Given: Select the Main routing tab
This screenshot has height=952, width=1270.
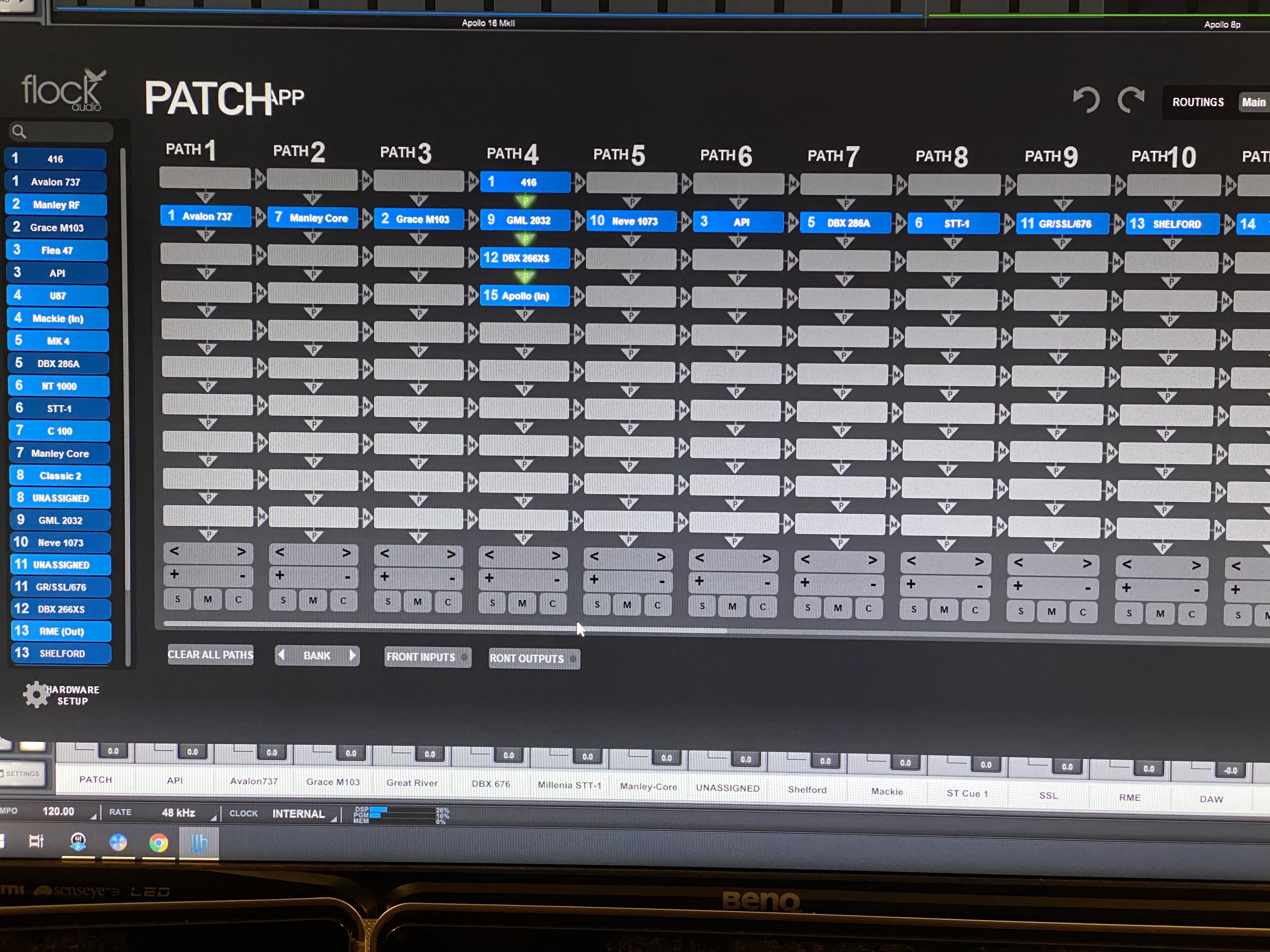Looking at the screenshot, I should click(x=1253, y=103).
